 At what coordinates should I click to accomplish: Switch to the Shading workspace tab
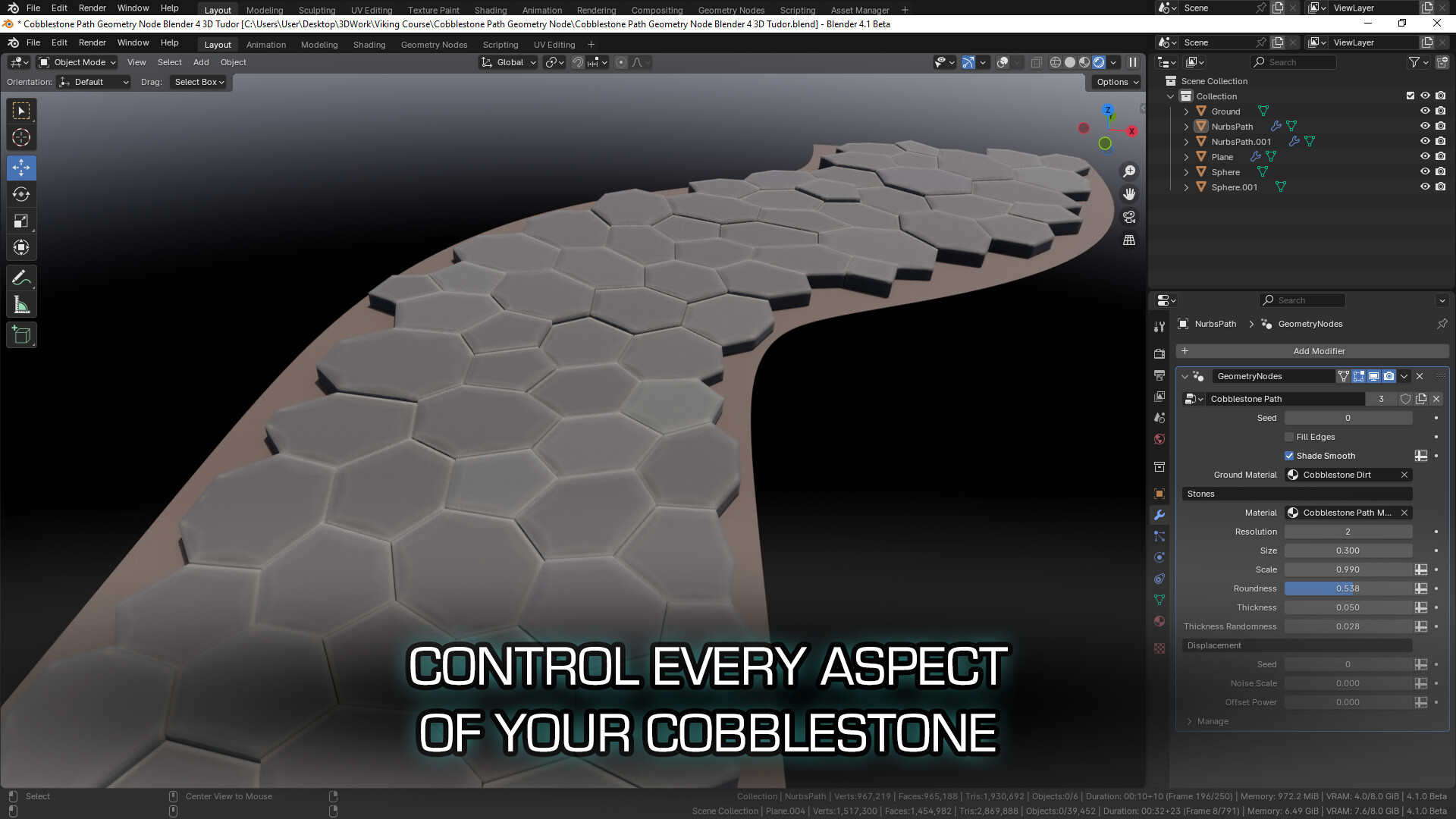369,44
